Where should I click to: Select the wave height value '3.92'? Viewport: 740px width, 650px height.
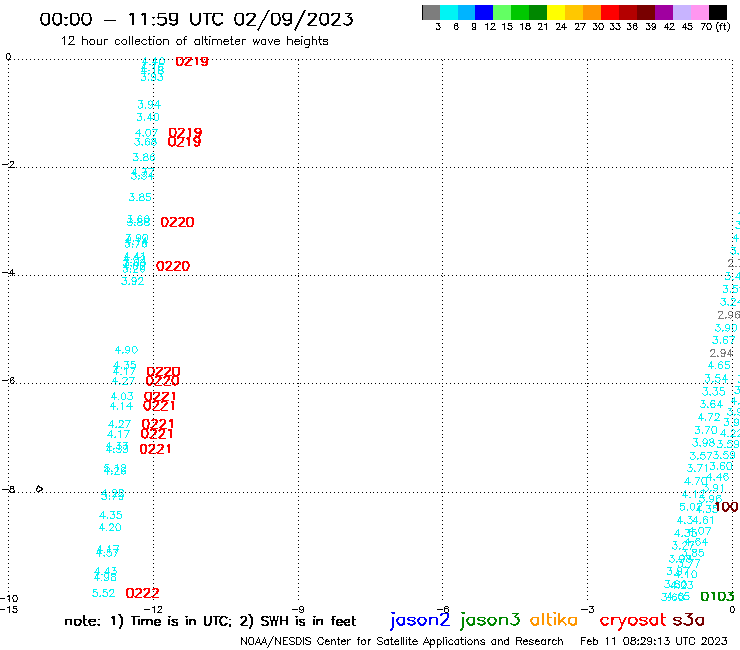click(x=132, y=281)
